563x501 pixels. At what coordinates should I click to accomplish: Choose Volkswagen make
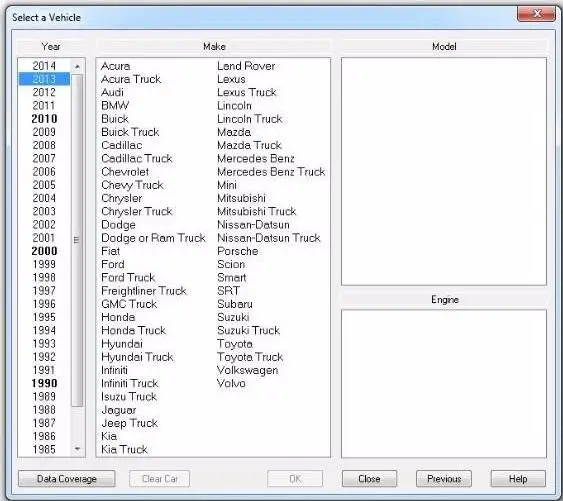pyautogui.click(x=247, y=370)
